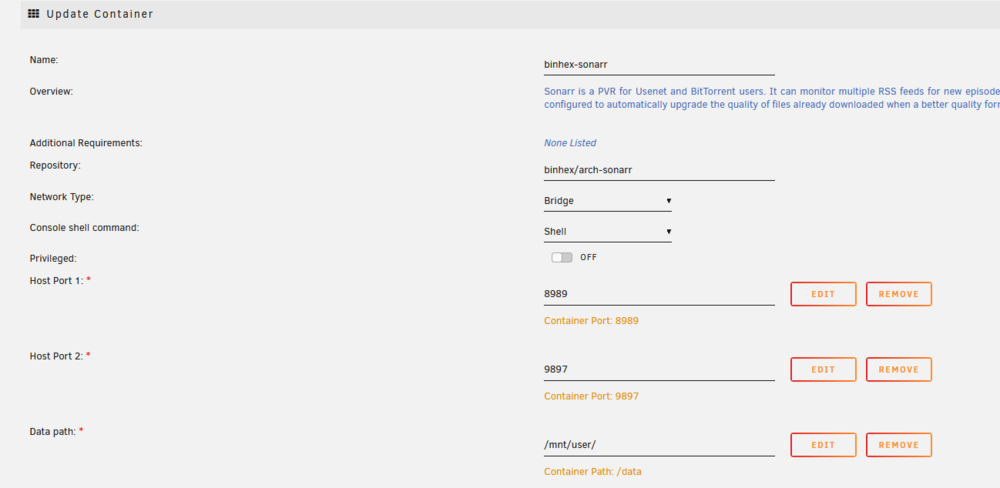Image resolution: width=1000 pixels, height=488 pixels.
Task: Click the Sonarr overview description text
Action: tap(772, 98)
